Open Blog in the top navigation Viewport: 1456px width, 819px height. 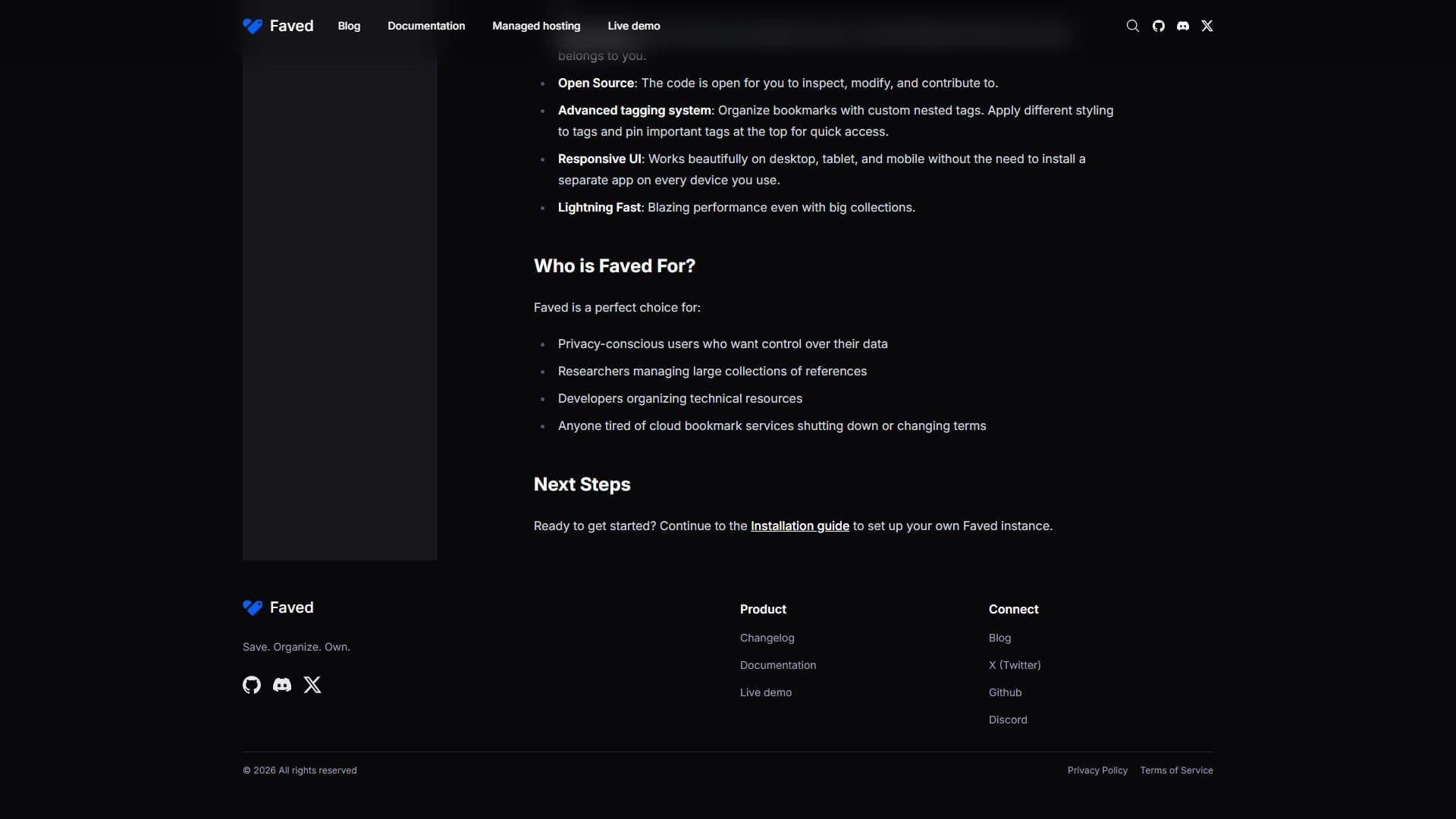[349, 26]
